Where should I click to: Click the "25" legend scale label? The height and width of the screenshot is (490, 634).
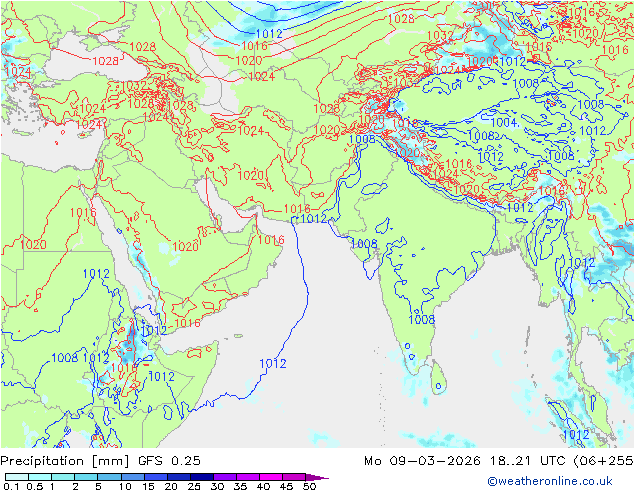[x=194, y=486]
